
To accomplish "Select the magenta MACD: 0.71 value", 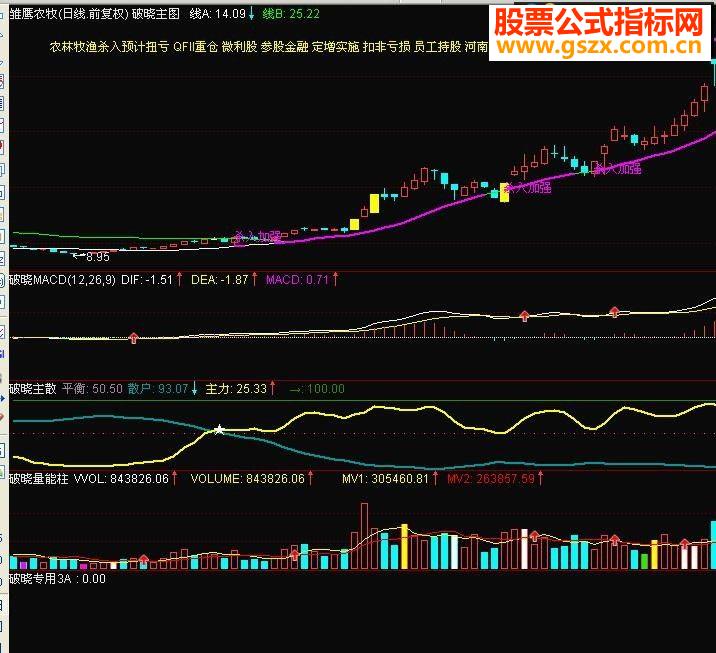I will coord(297,279).
